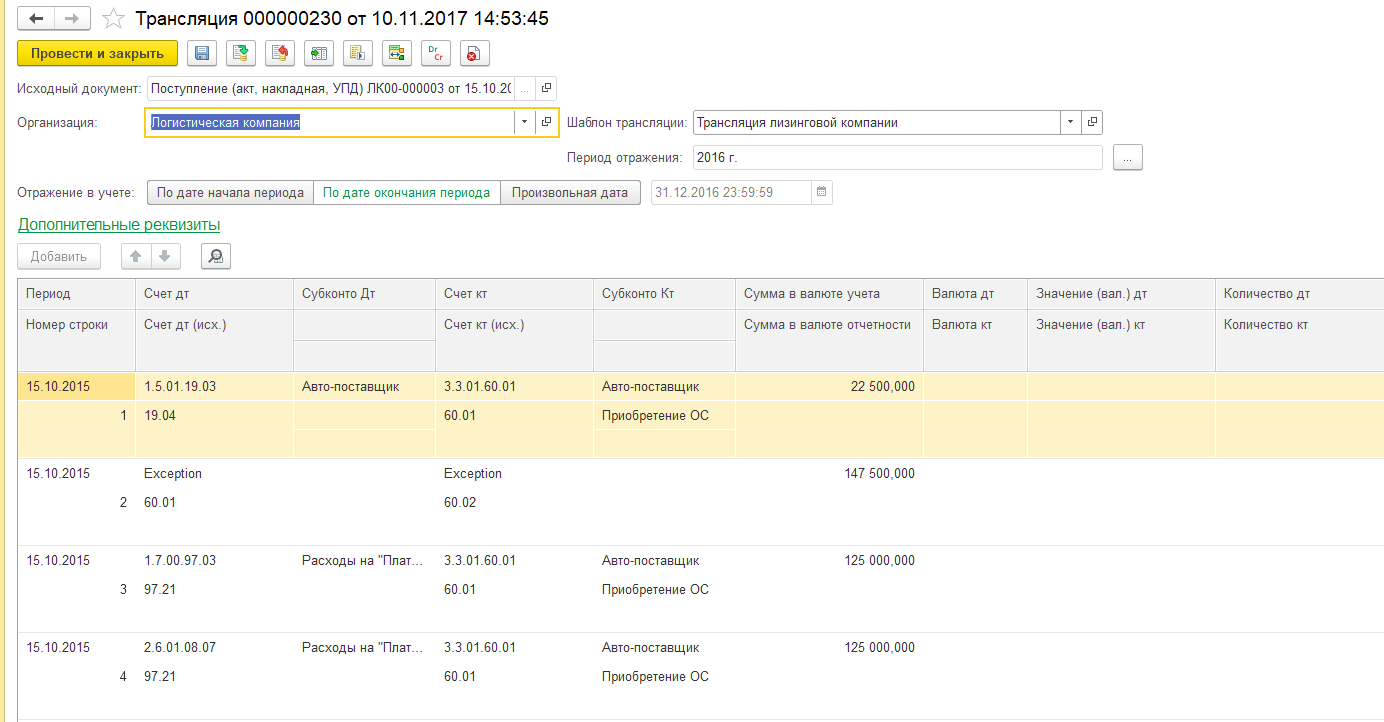Screen dimensions: 1384x722
Task: Click the "Субконто Дт" column header
Action: (x=338, y=294)
